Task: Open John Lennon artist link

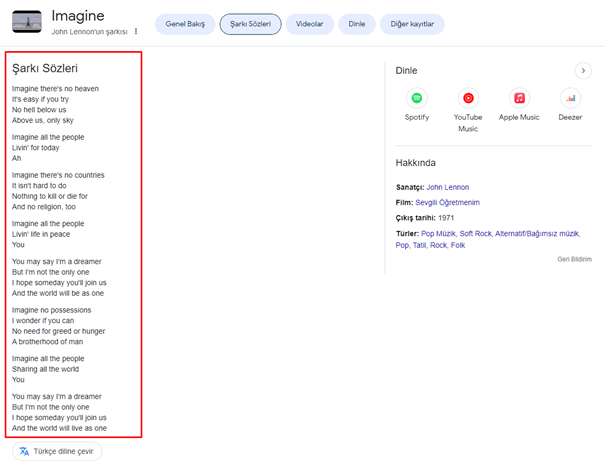Action: 448,187
